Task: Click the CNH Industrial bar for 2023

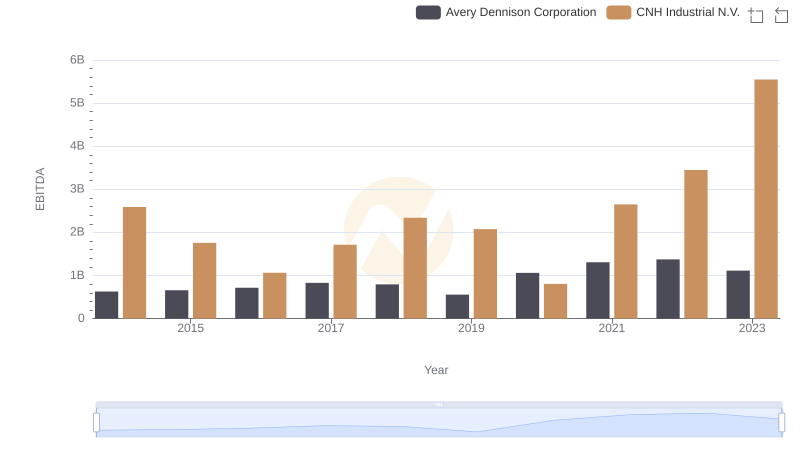Action: pos(766,199)
